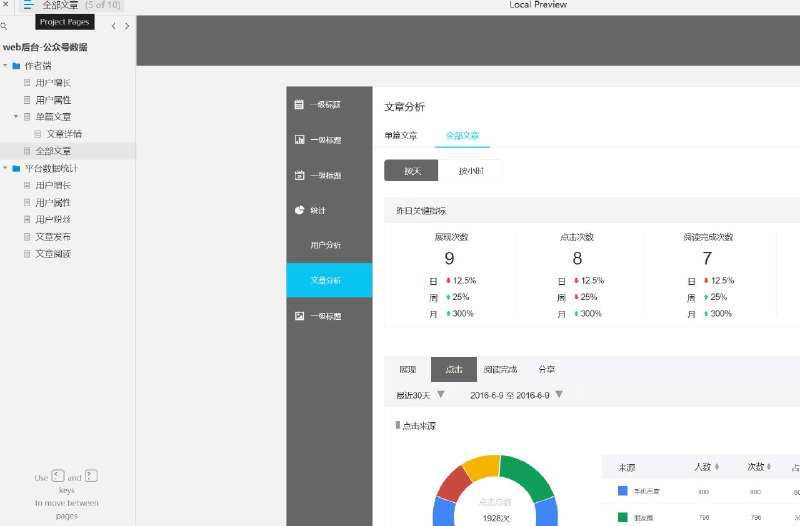Screen dimensions: 800x526
Task: Switch to the 分享 chart tab
Action: coord(546,369)
